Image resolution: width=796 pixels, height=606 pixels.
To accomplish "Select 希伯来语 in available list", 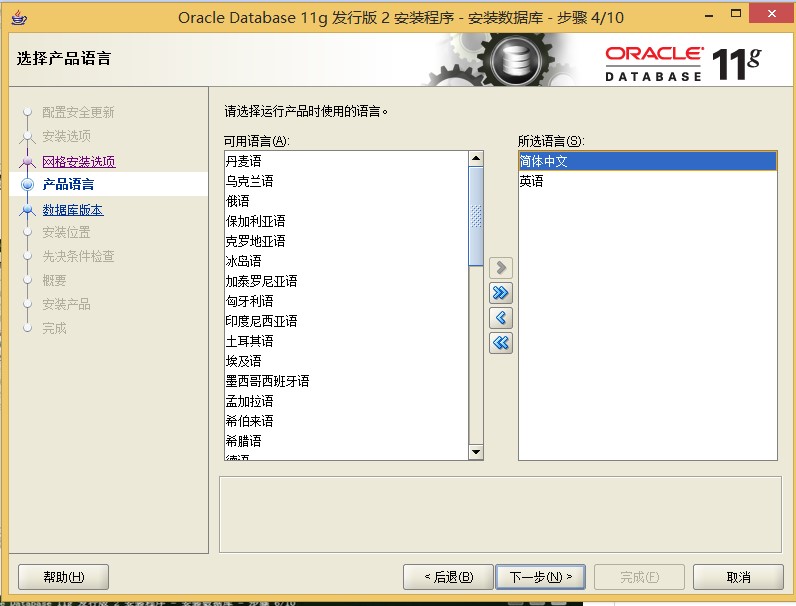I will pos(249,421).
